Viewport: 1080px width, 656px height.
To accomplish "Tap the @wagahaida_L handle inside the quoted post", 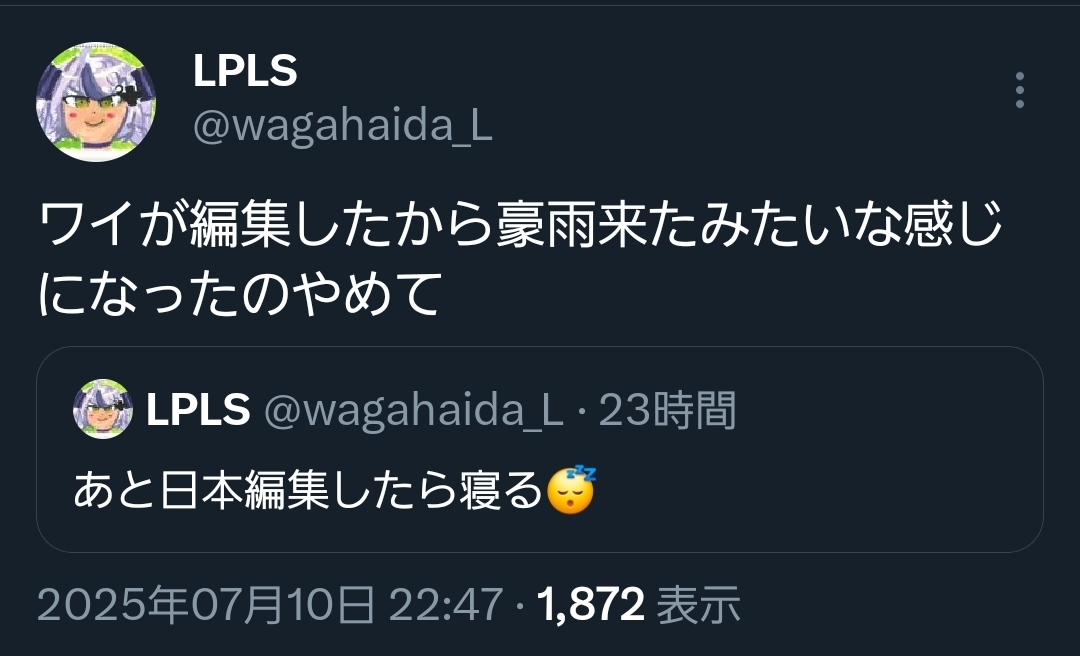I will coord(413,410).
